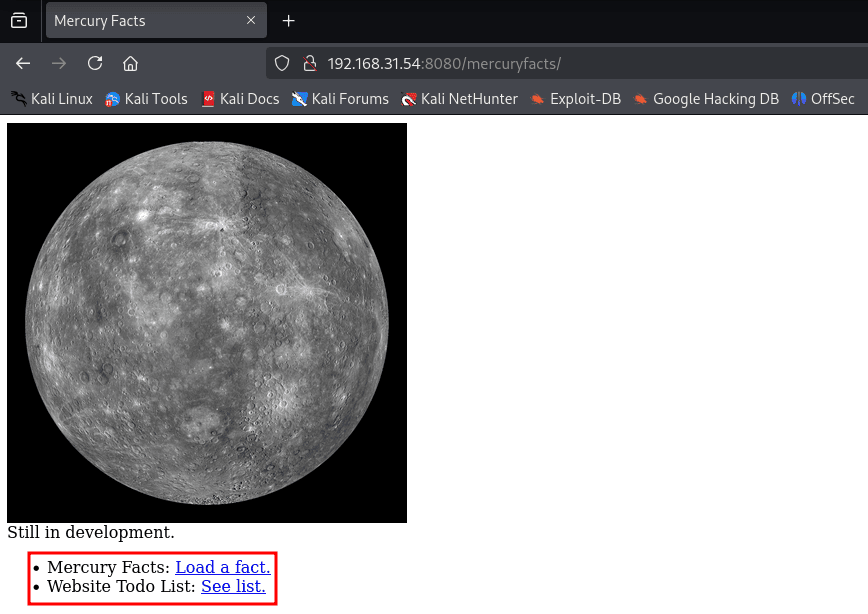Image resolution: width=868 pixels, height=614 pixels.
Task: Open Kali Docs bookmark
Action: click(x=240, y=99)
